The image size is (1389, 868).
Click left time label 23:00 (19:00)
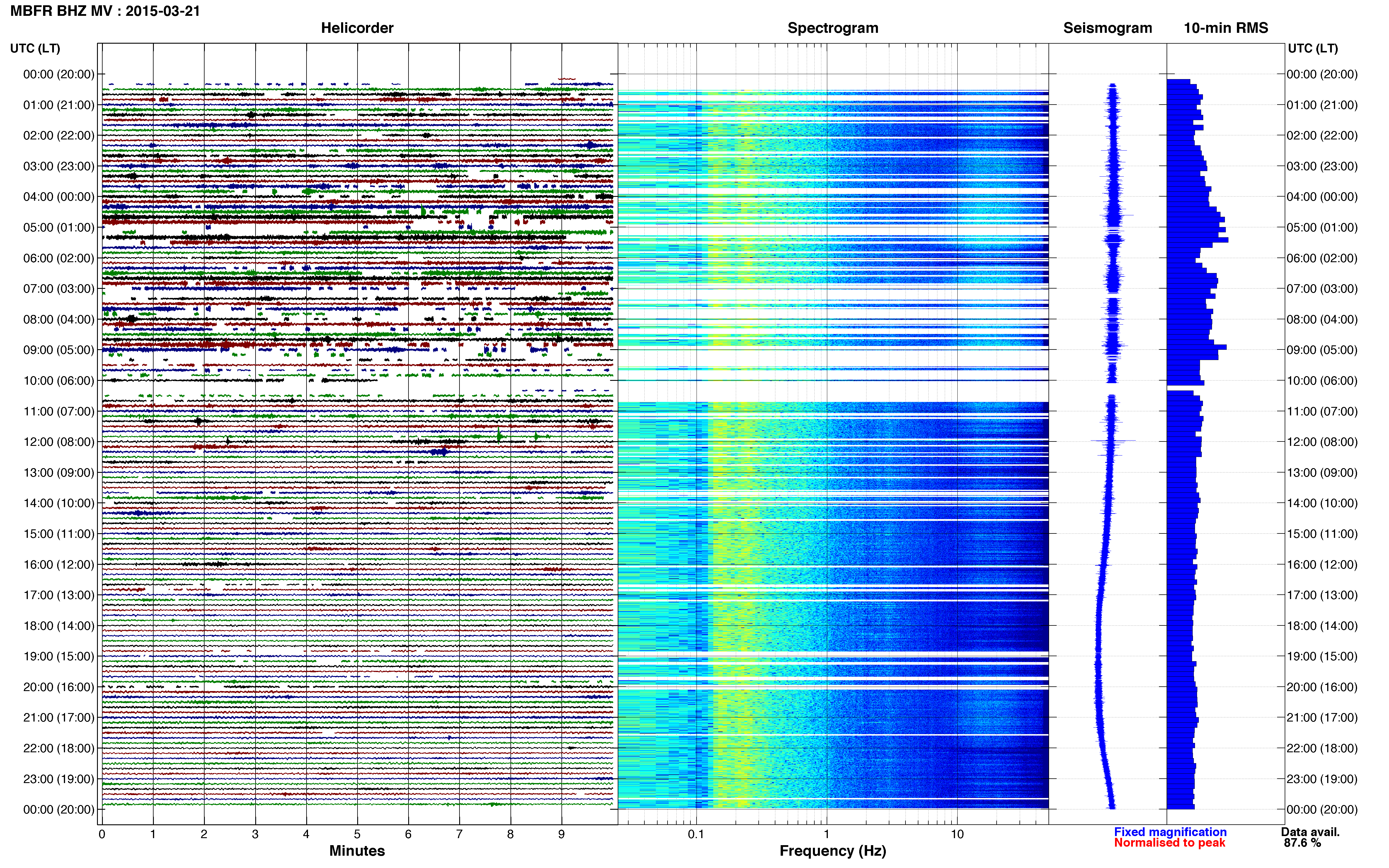(59, 779)
